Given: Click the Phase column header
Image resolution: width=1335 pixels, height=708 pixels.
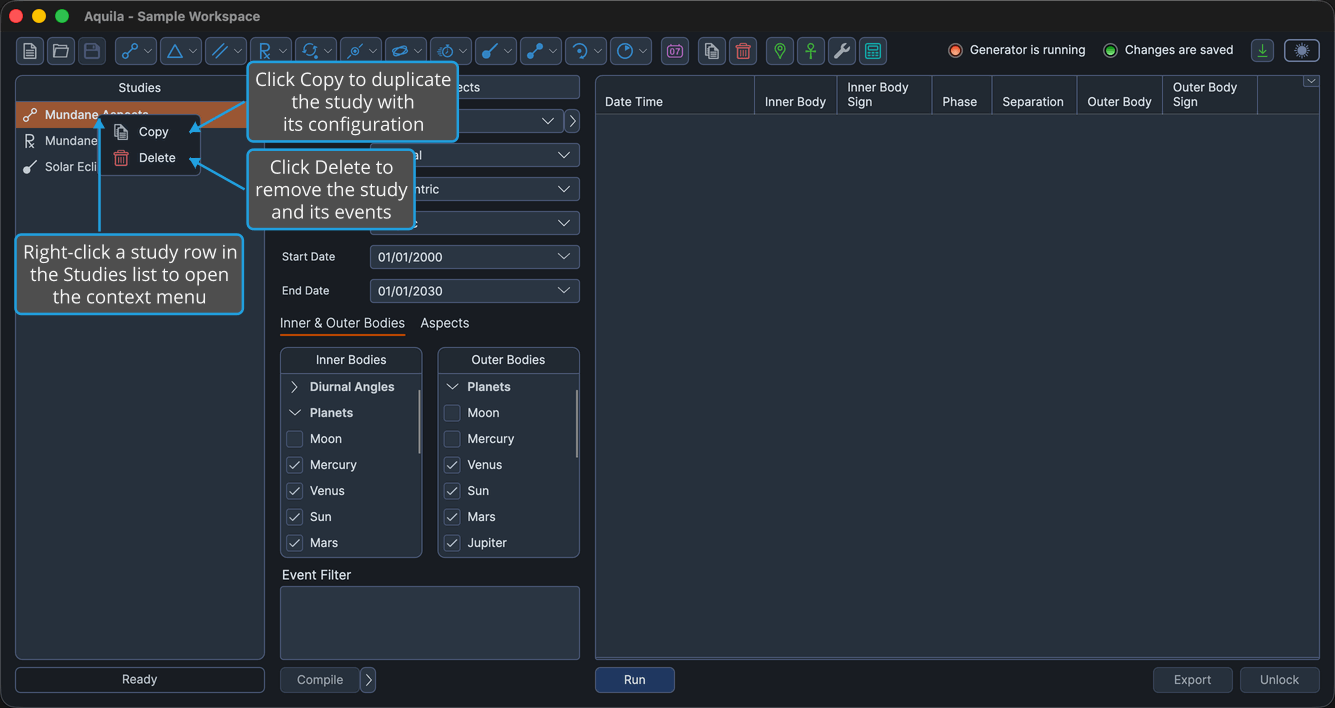Looking at the screenshot, I should 961,95.
